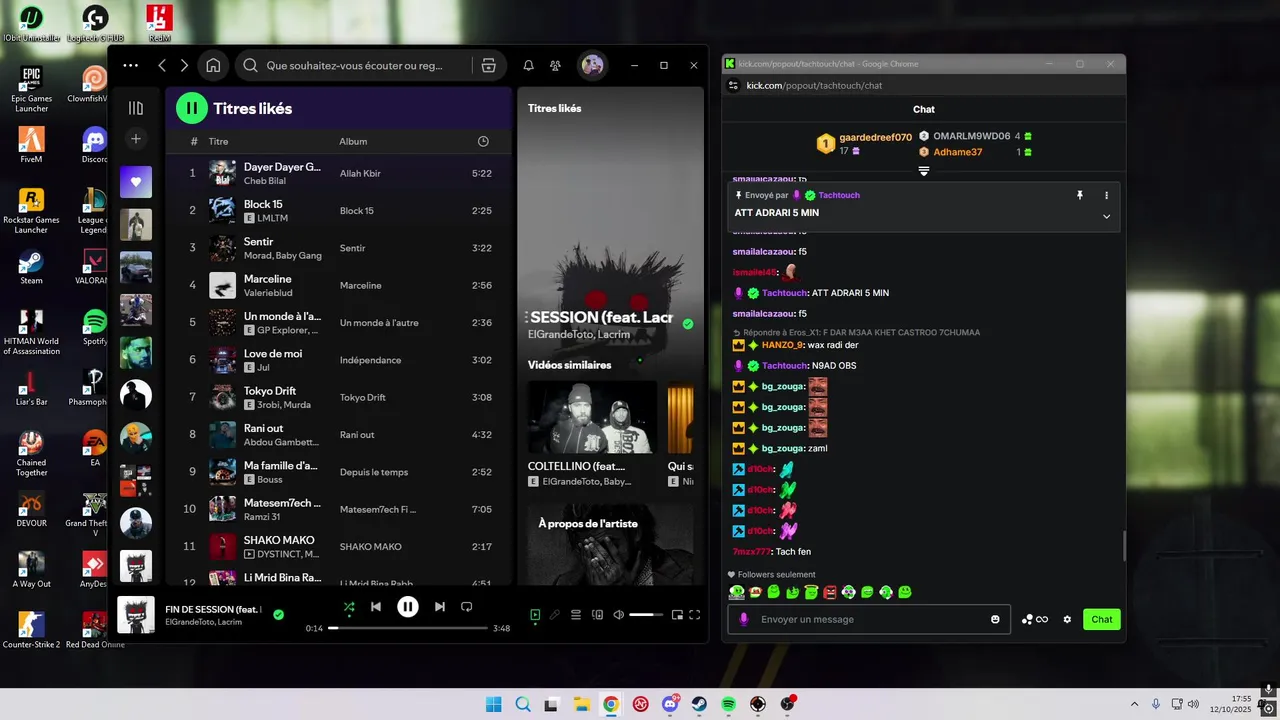Toggle the green check in Now Playing panel

coord(688,324)
